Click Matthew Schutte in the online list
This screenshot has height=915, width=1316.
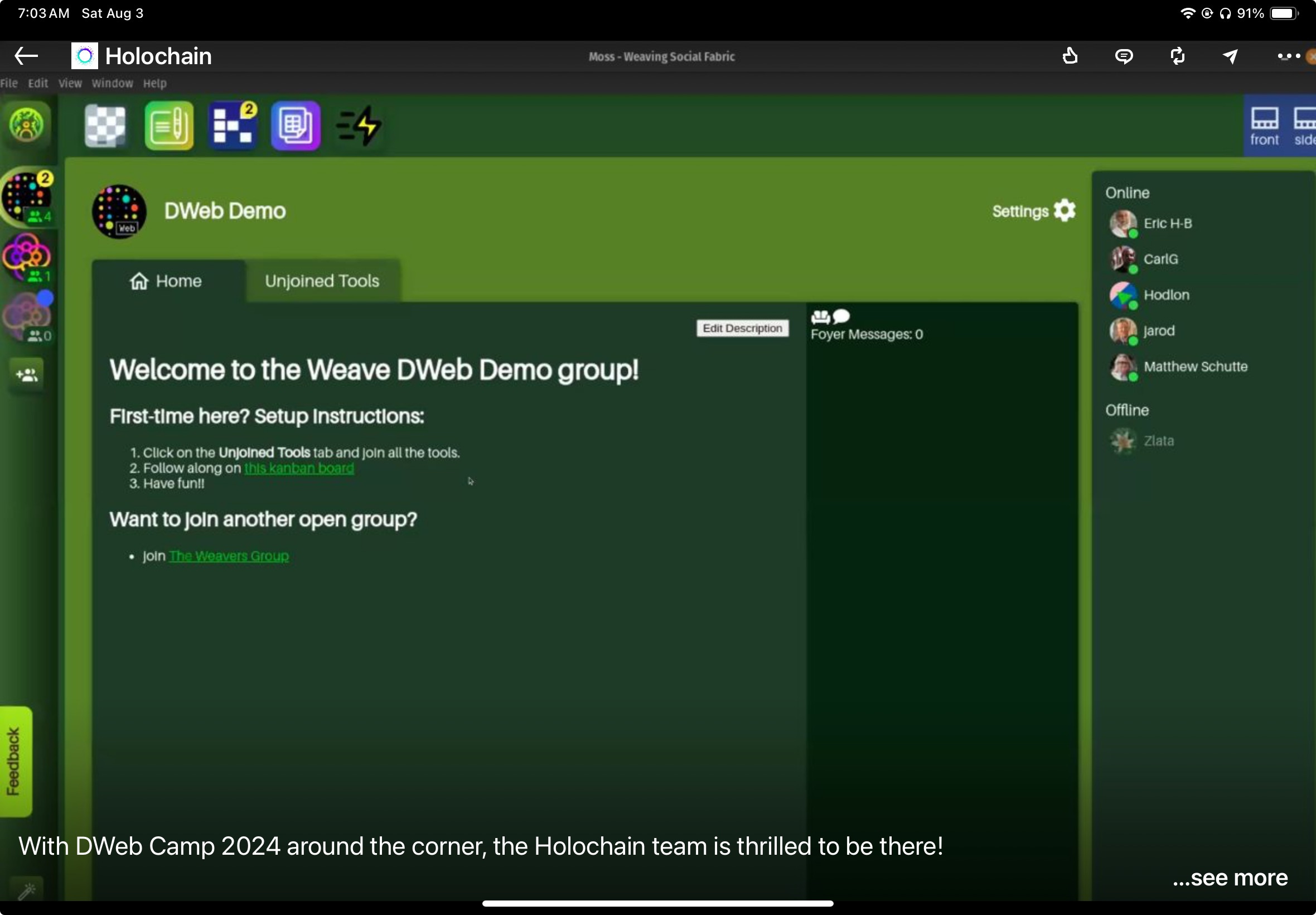point(1195,367)
